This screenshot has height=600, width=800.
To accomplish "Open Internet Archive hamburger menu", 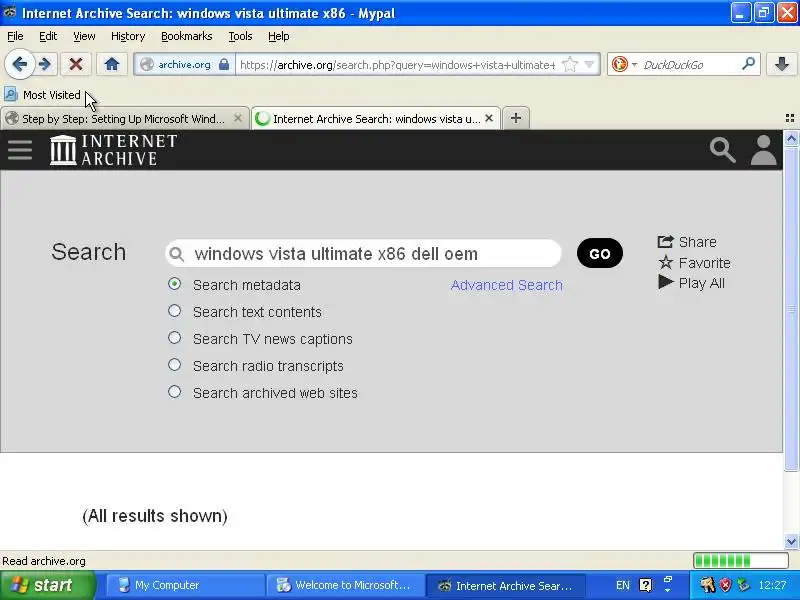I will click(20, 150).
